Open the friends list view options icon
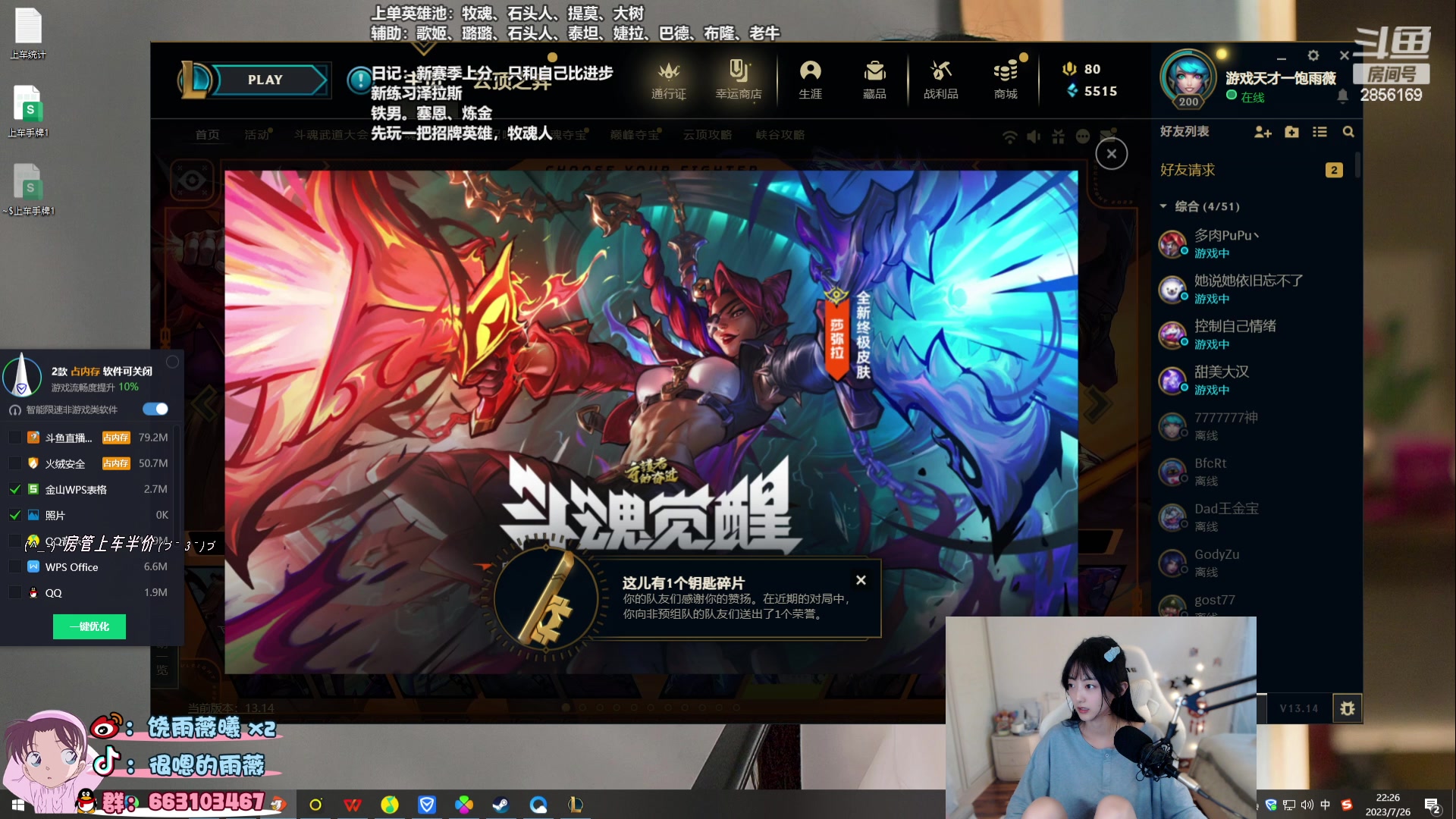This screenshot has width=1456, height=819. point(1319,132)
